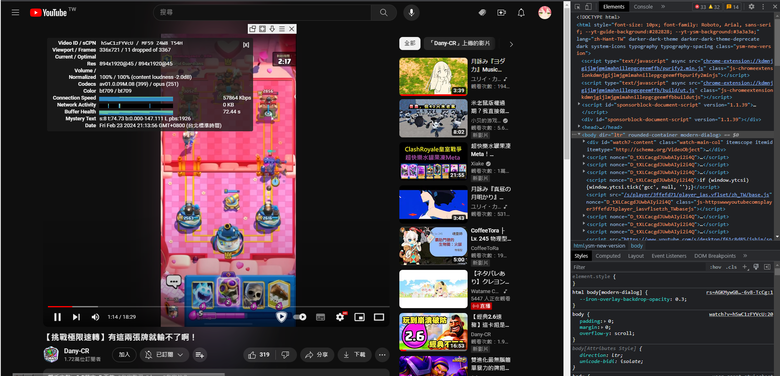This screenshot has height=376, width=780.
Task: Select the Computed tab in styles pane
Action: (x=608, y=256)
